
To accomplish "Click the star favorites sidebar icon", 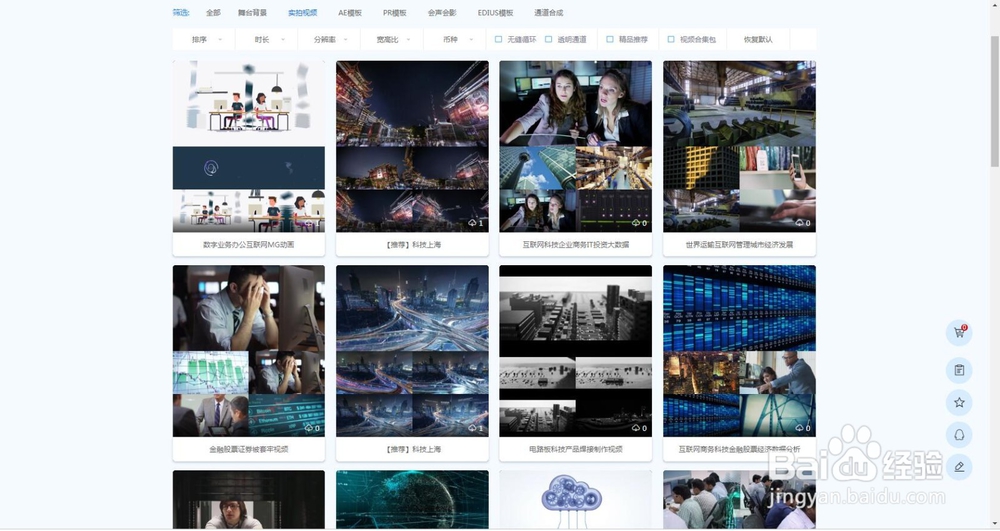I will coord(959,403).
